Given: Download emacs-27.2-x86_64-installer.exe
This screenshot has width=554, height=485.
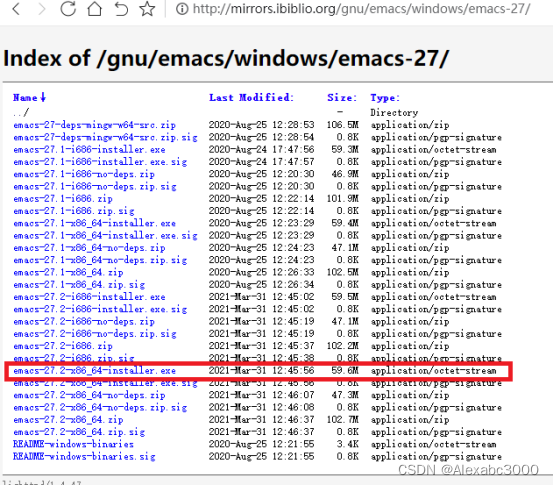Looking at the screenshot, I should tap(94, 371).
